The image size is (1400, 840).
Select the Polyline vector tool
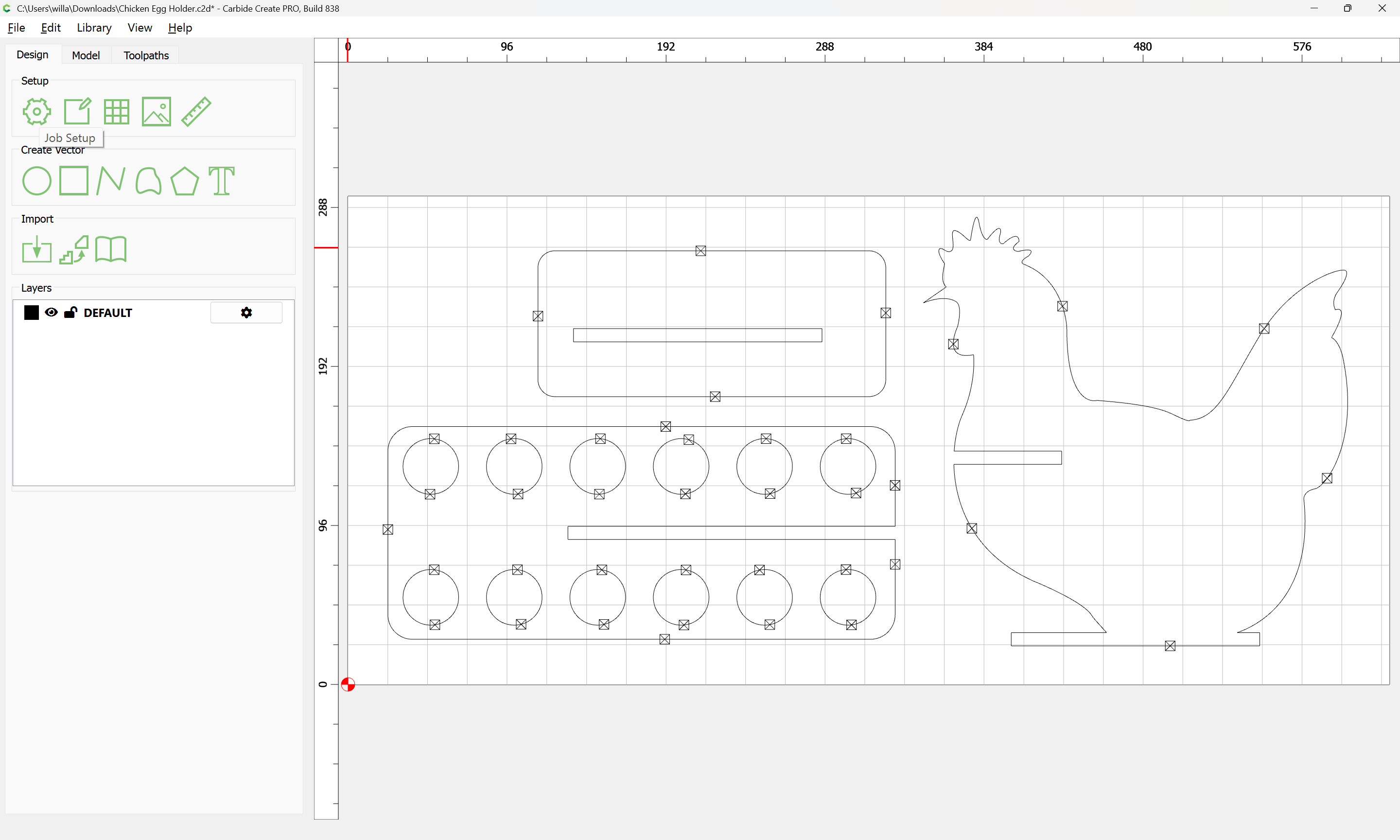[110, 181]
